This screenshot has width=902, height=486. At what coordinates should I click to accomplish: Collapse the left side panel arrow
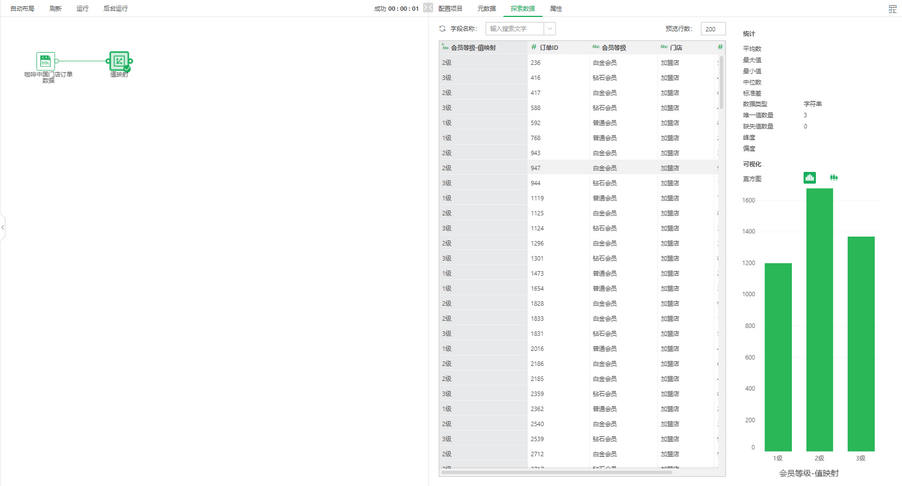(3, 228)
